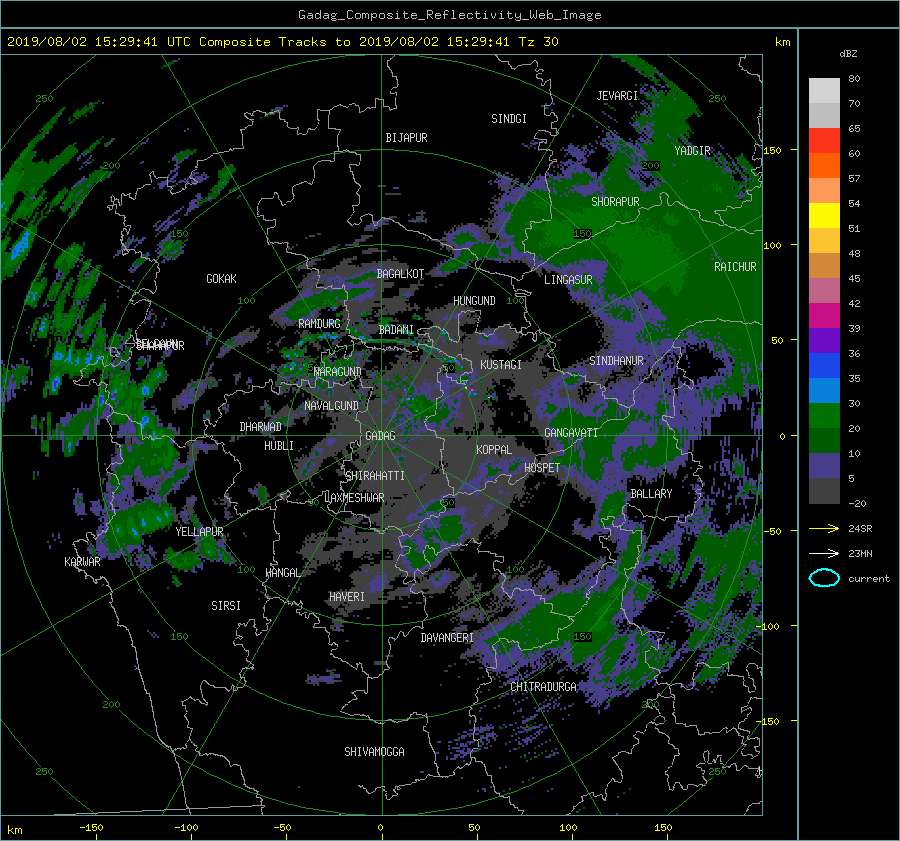This screenshot has height=841, width=900.
Task: Click the SINDHANUR city label
Action: point(616,361)
